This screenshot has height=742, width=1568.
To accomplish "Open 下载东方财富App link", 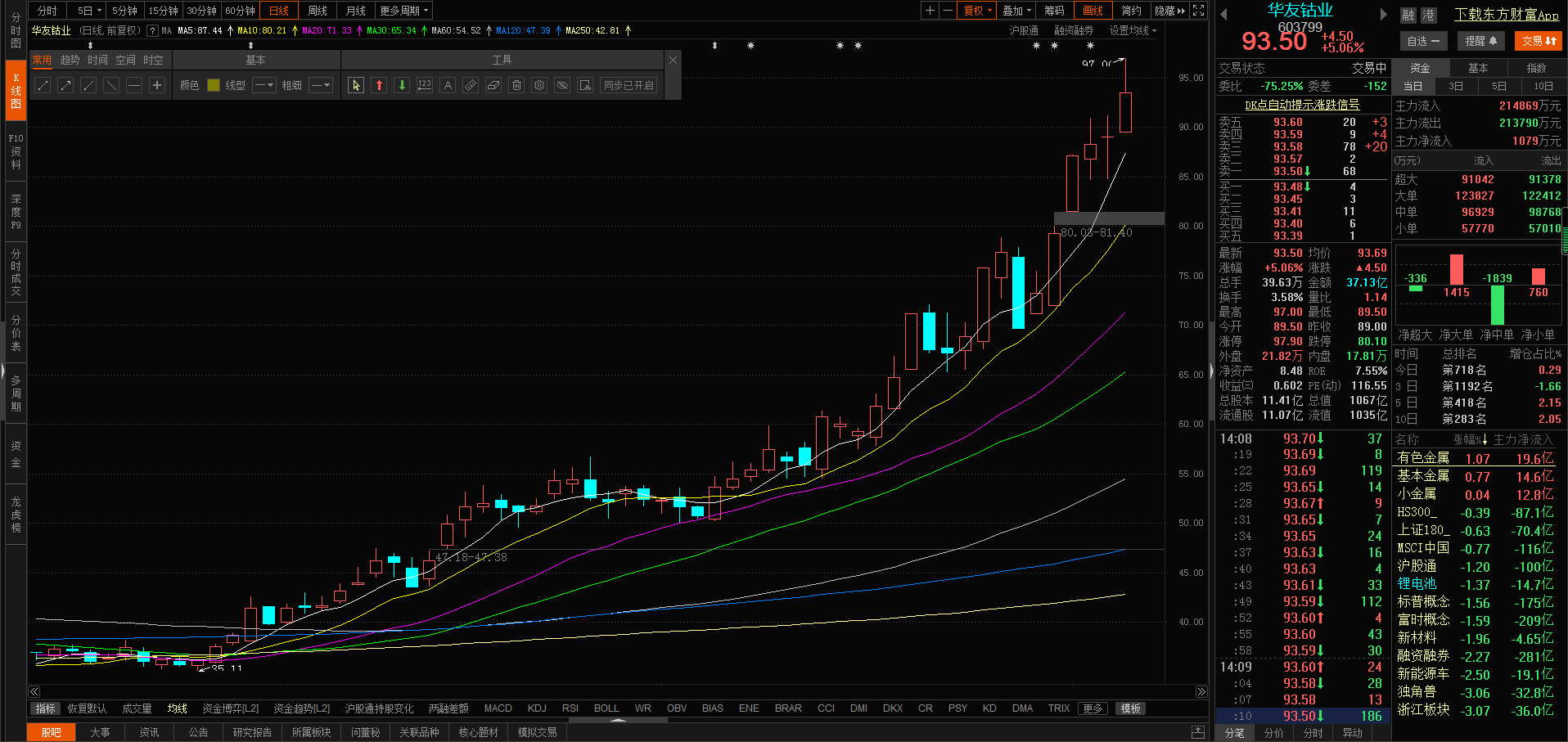I will [1507, 15].
